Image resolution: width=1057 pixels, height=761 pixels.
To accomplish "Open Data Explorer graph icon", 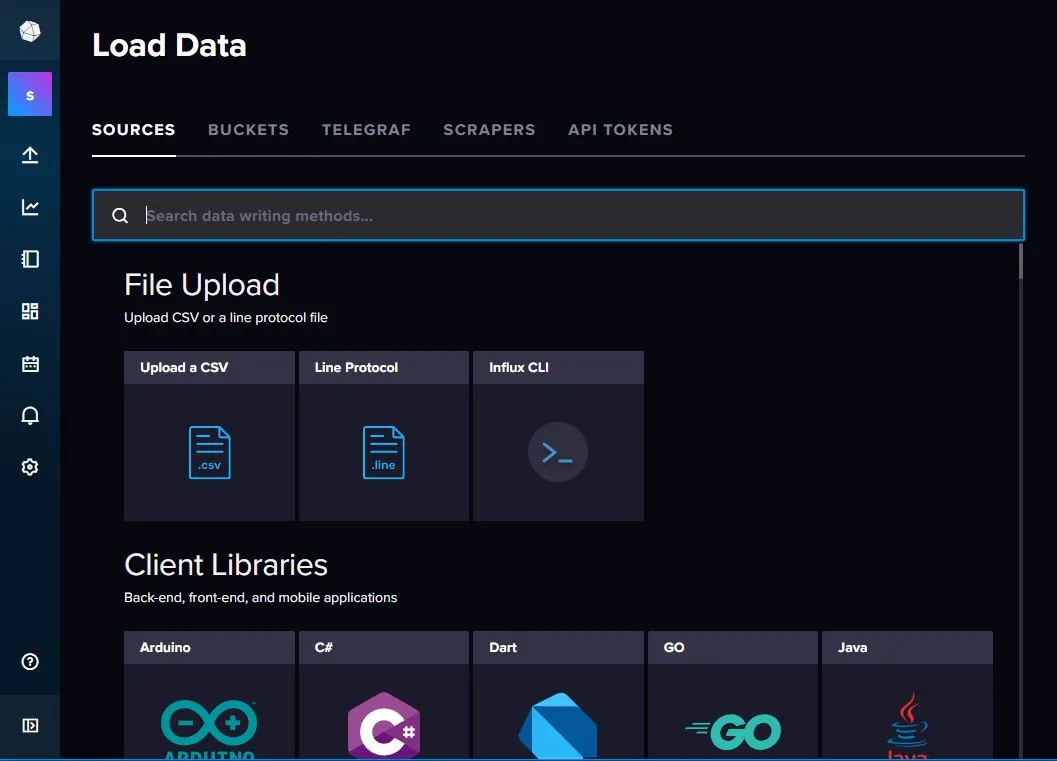I will click(x=30, y=207).
